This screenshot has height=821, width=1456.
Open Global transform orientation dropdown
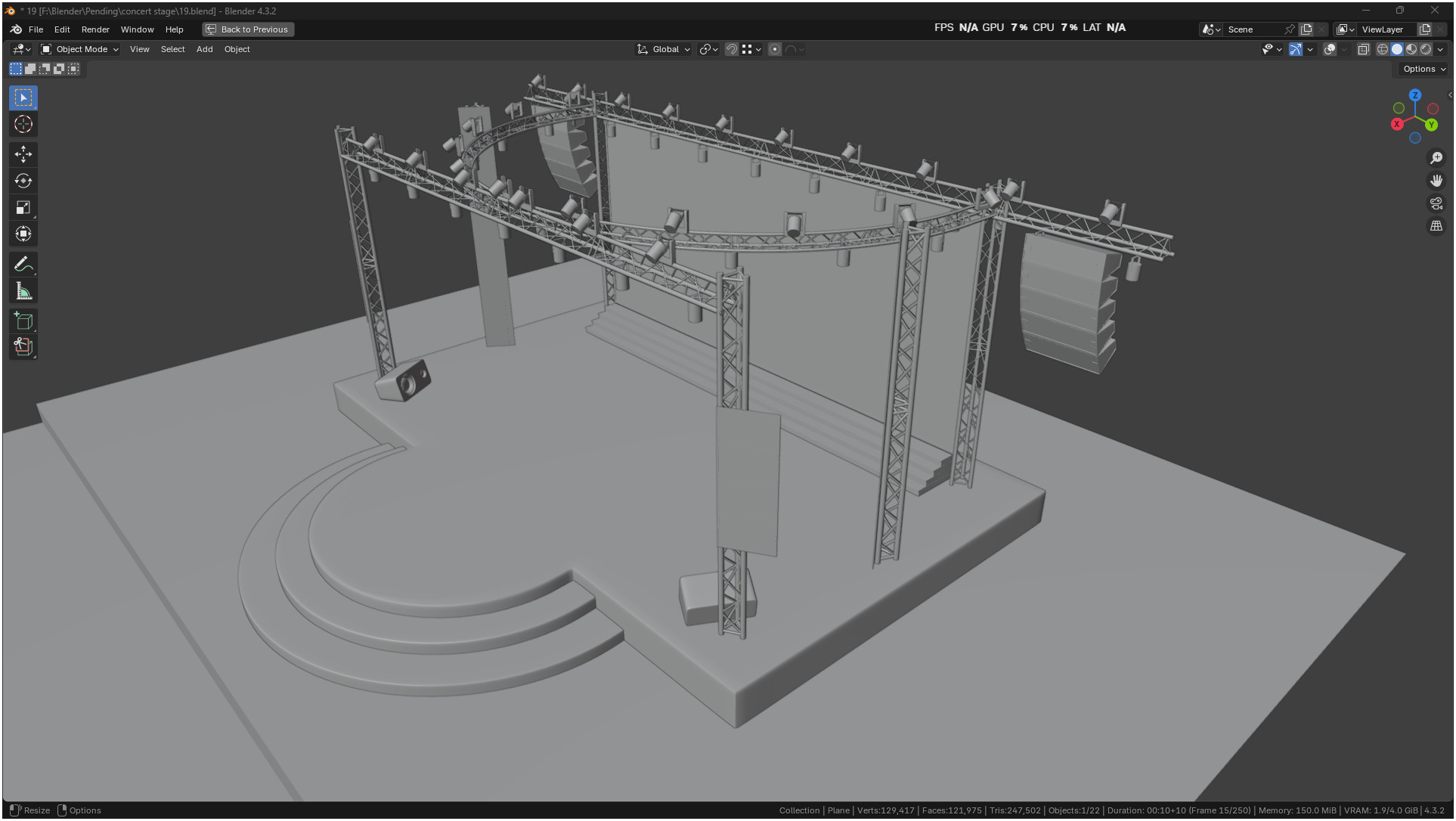coord(664,49)
